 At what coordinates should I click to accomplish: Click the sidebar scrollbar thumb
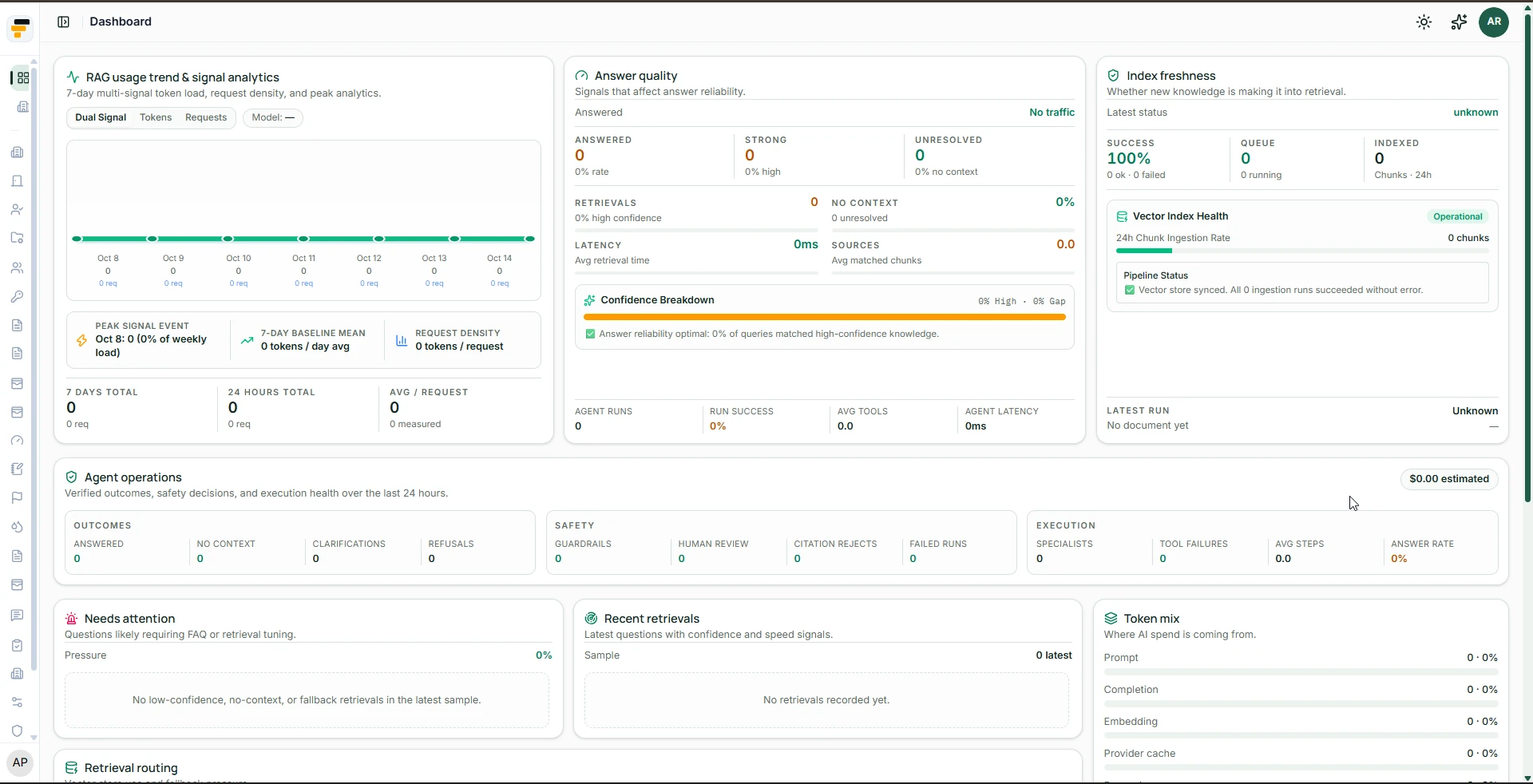click(x=34, y=367)
